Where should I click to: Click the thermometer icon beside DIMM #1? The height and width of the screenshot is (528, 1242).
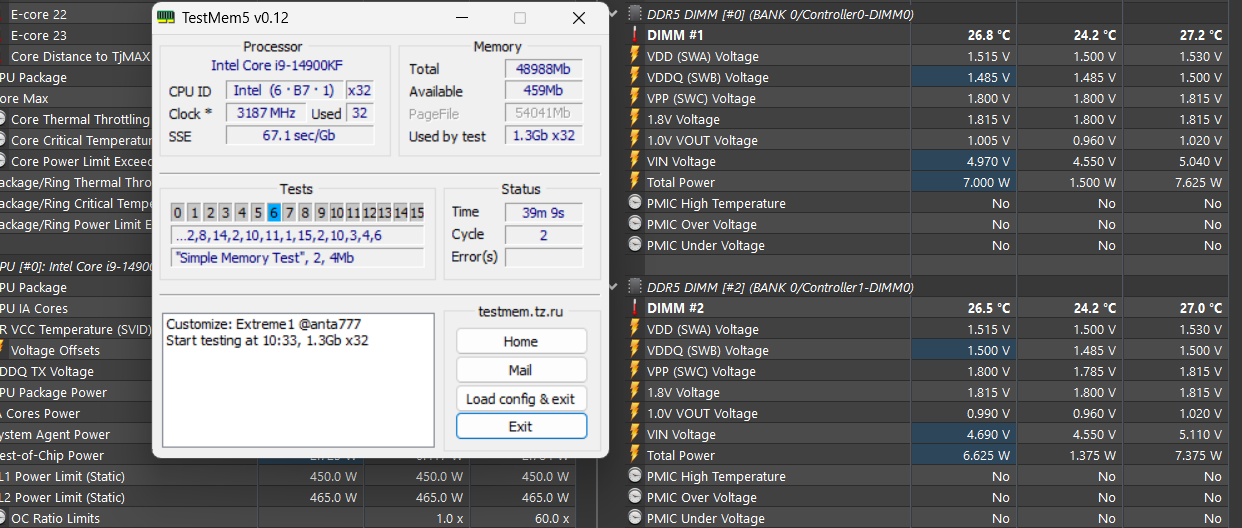(634, 35)
